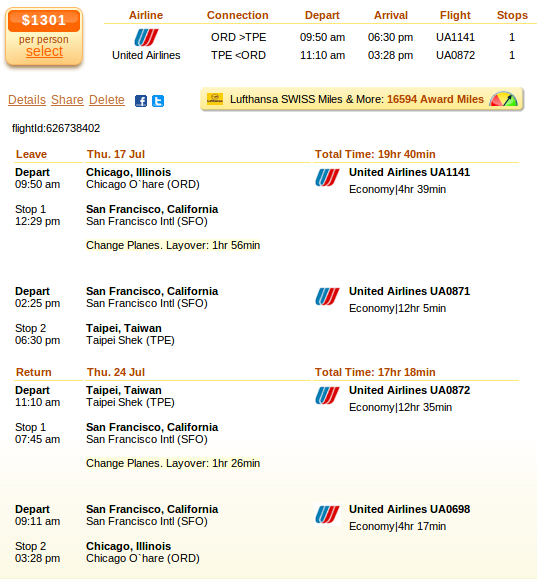Image resolution: width=537 pixels, height=579 pixels.
Task: Share flight on Facebook icon
Action: [141, 101]
